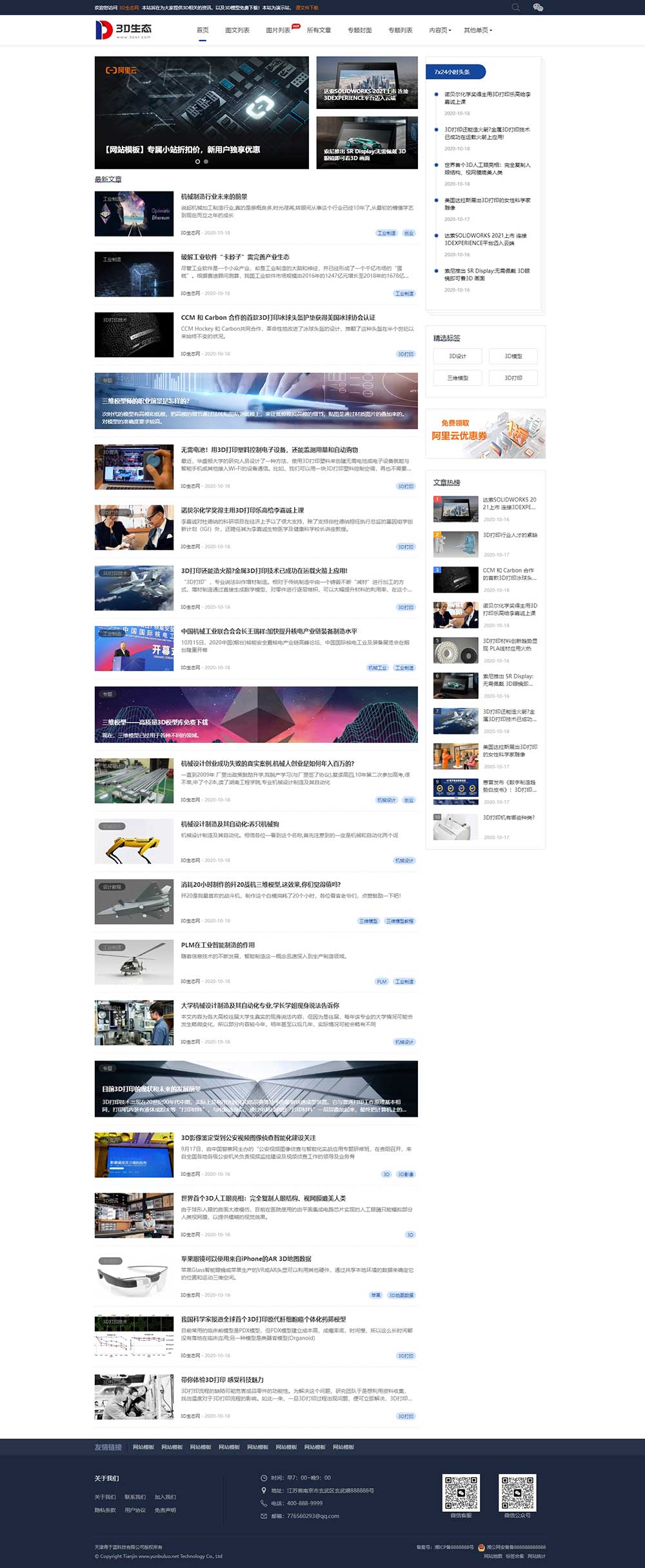Select the 三维模型 tag button
The height and width of the screenshot is (1568, 645).
(x=457, y=378)
